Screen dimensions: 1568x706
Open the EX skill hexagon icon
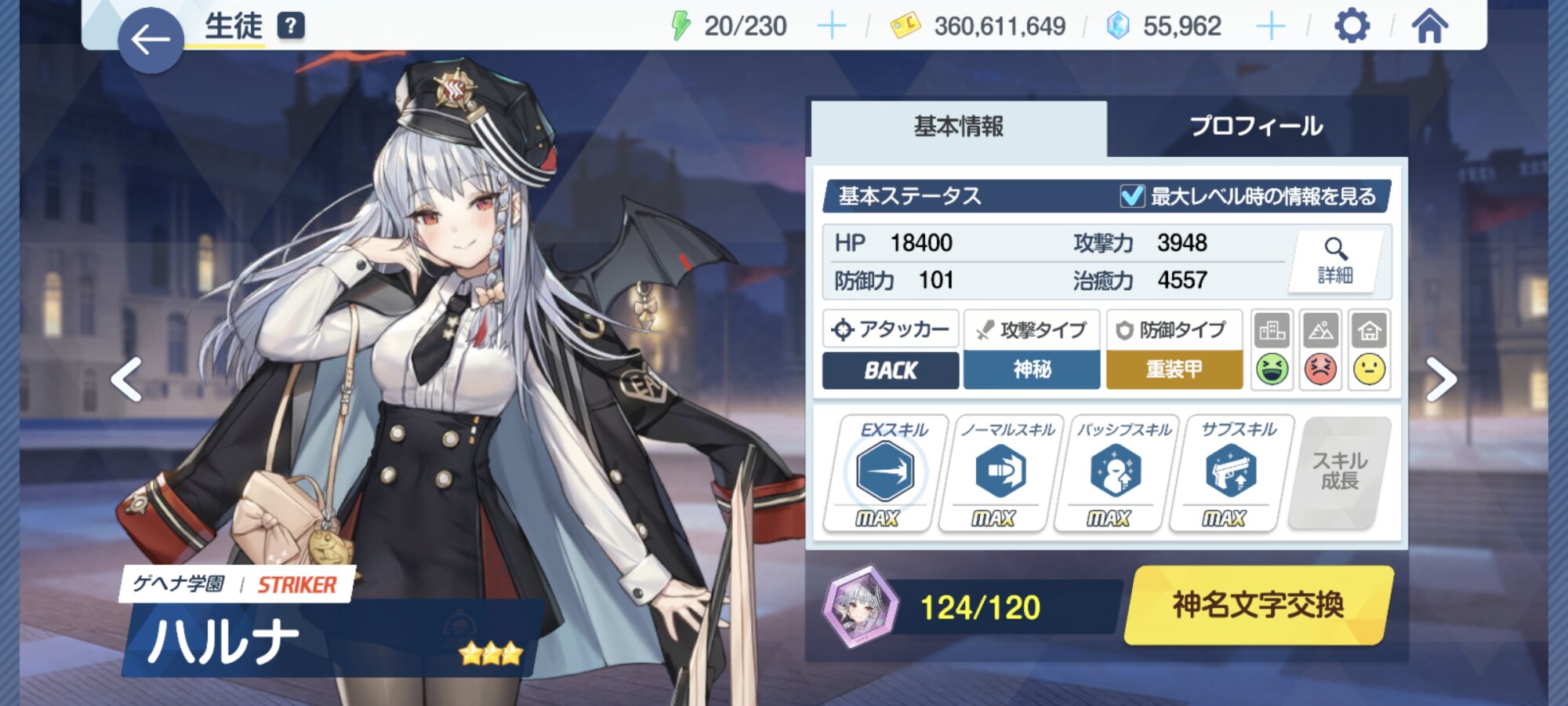pos(885,471)
